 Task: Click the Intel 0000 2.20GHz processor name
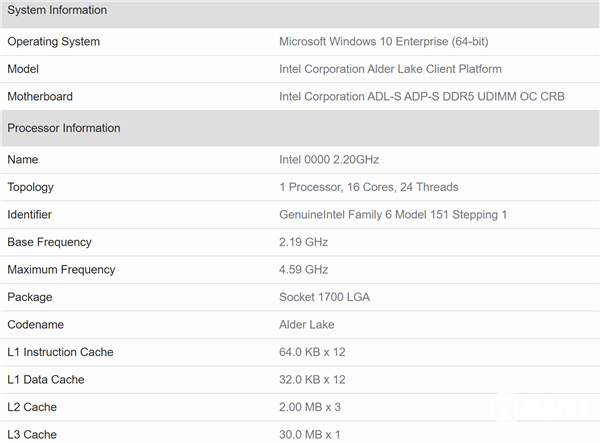pyautogui.click(x=329, y=160)
